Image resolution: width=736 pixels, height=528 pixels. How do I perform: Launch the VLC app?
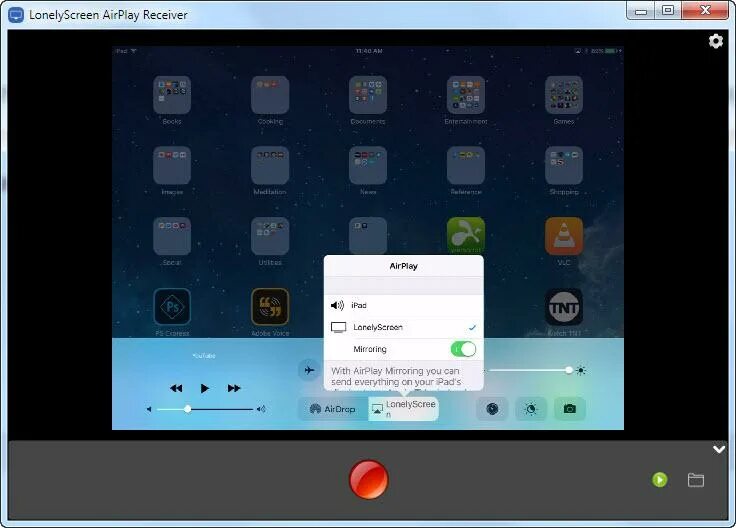pos(564,236)
